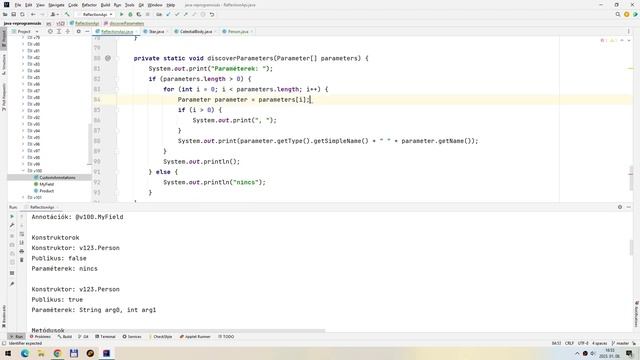Viewport: 640px width, 360px height.
Task: Clear all output with trash icon
Action: [22, 260]
